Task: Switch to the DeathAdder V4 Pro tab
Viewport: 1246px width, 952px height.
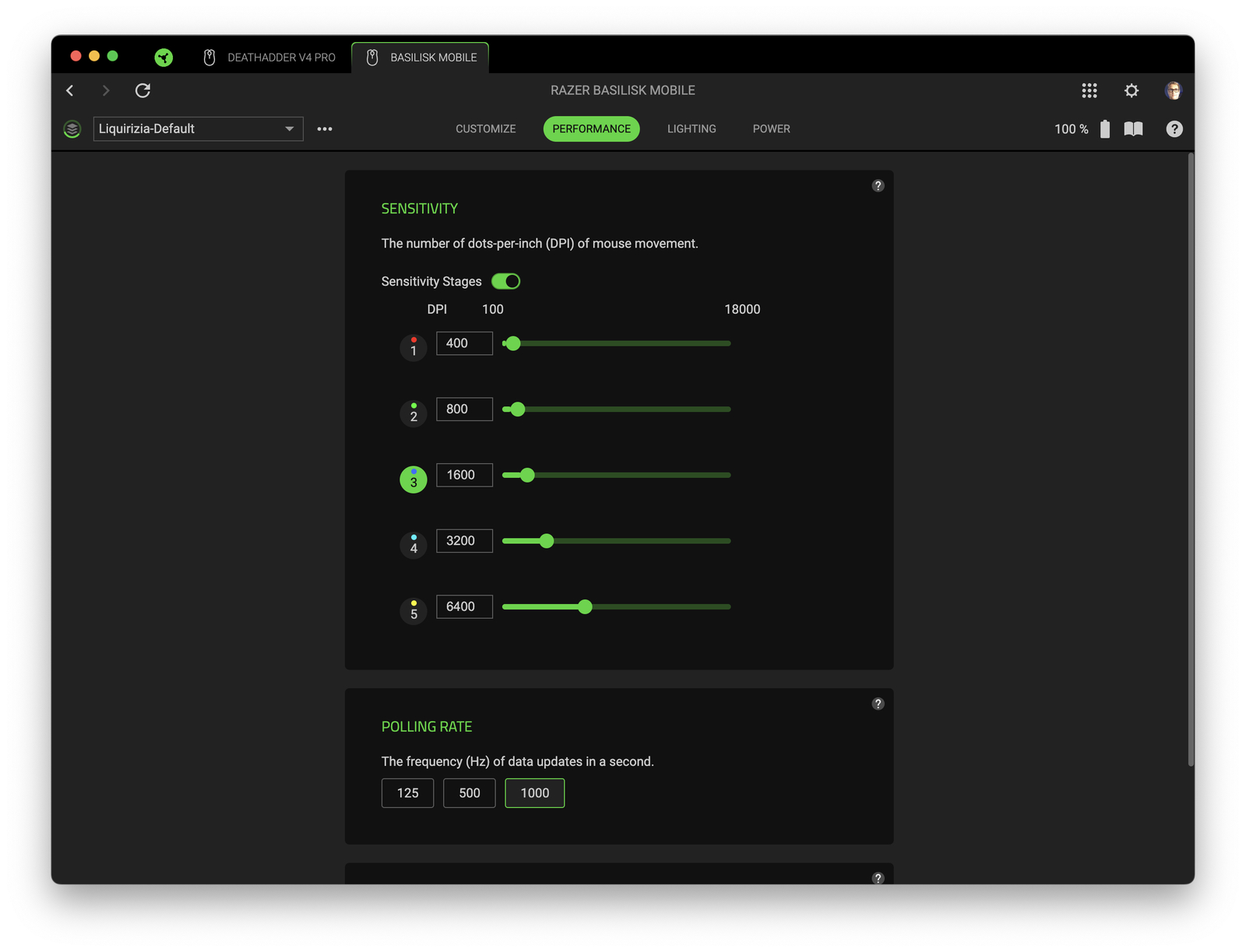Action: [x=269, y=58]
